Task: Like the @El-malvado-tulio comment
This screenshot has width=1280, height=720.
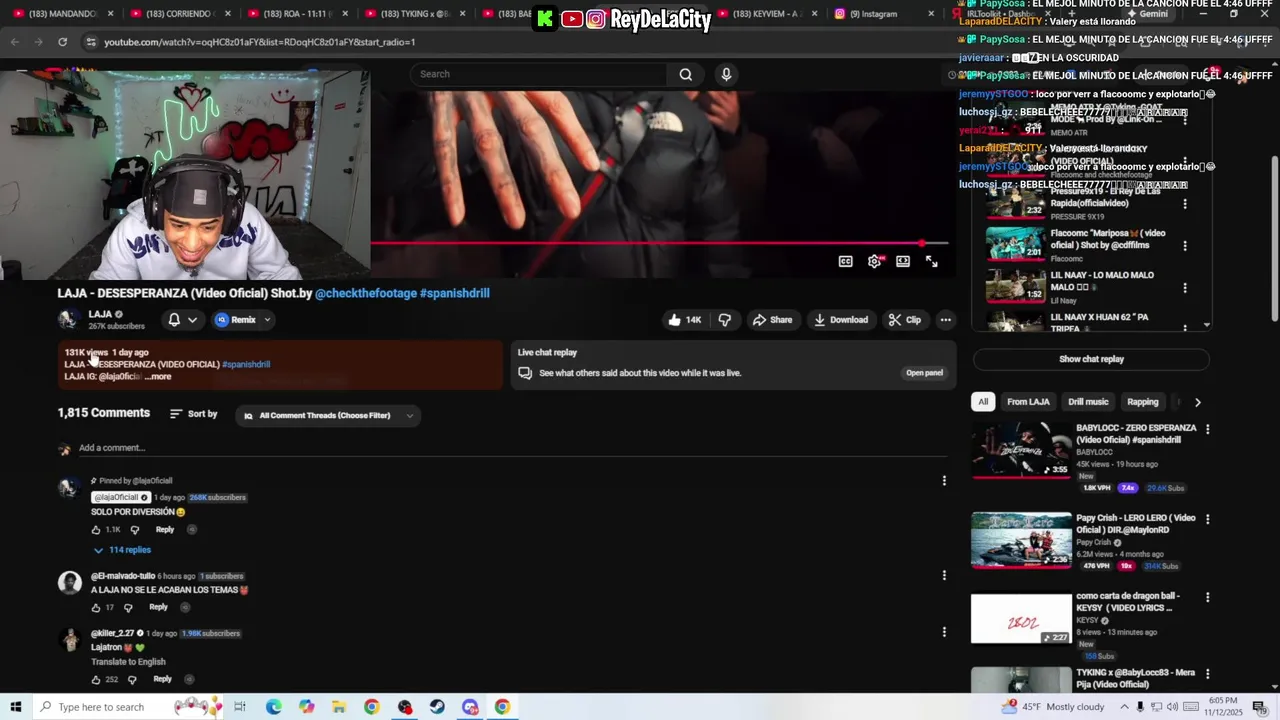Action: tap(96, 607)
